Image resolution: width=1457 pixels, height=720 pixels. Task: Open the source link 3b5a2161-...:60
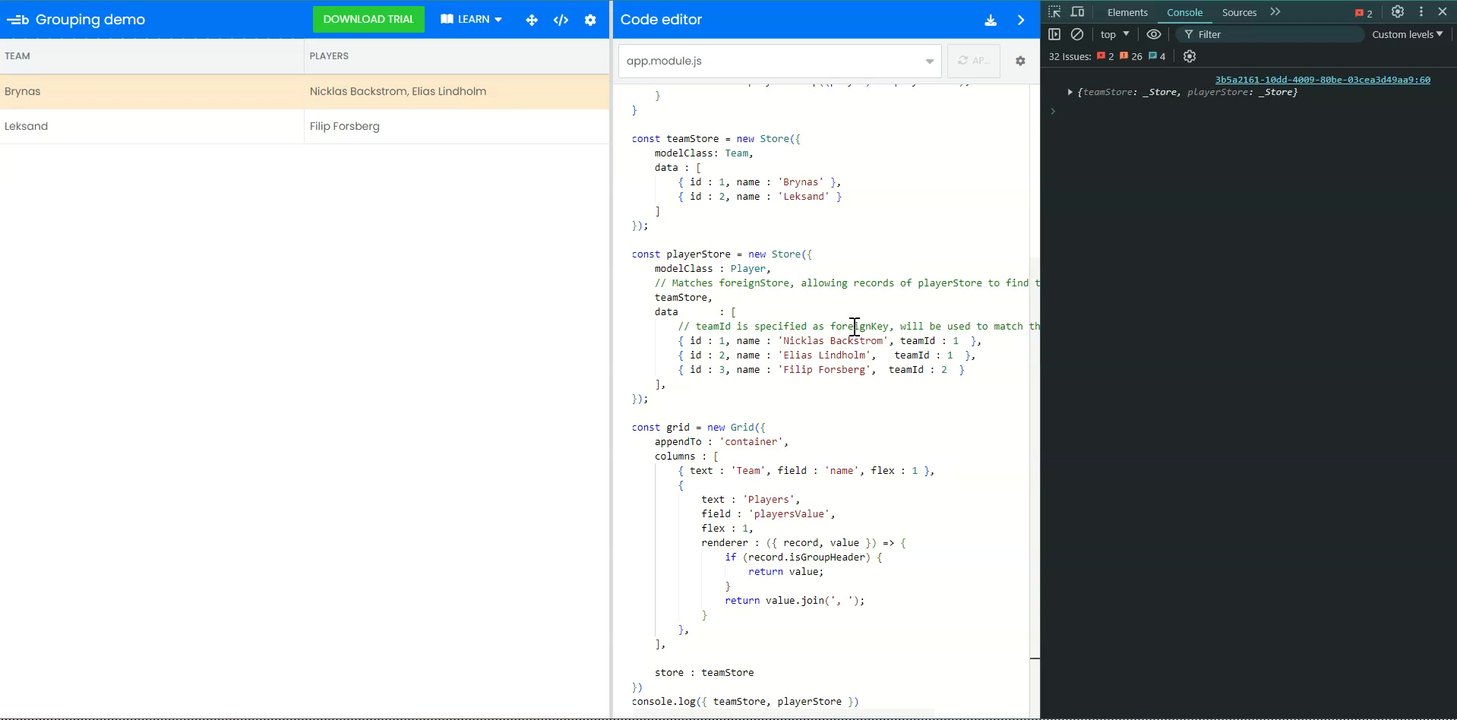tap(1323, 80)
